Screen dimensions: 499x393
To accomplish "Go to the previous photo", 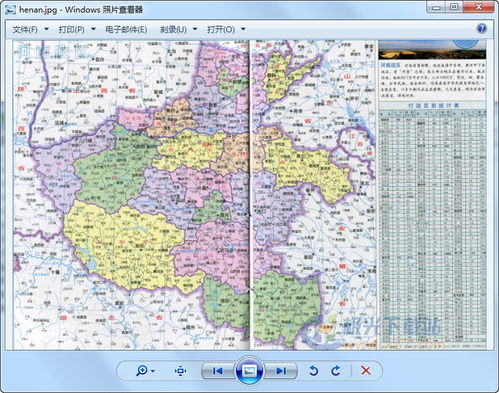I will click(x=218, y=371).
